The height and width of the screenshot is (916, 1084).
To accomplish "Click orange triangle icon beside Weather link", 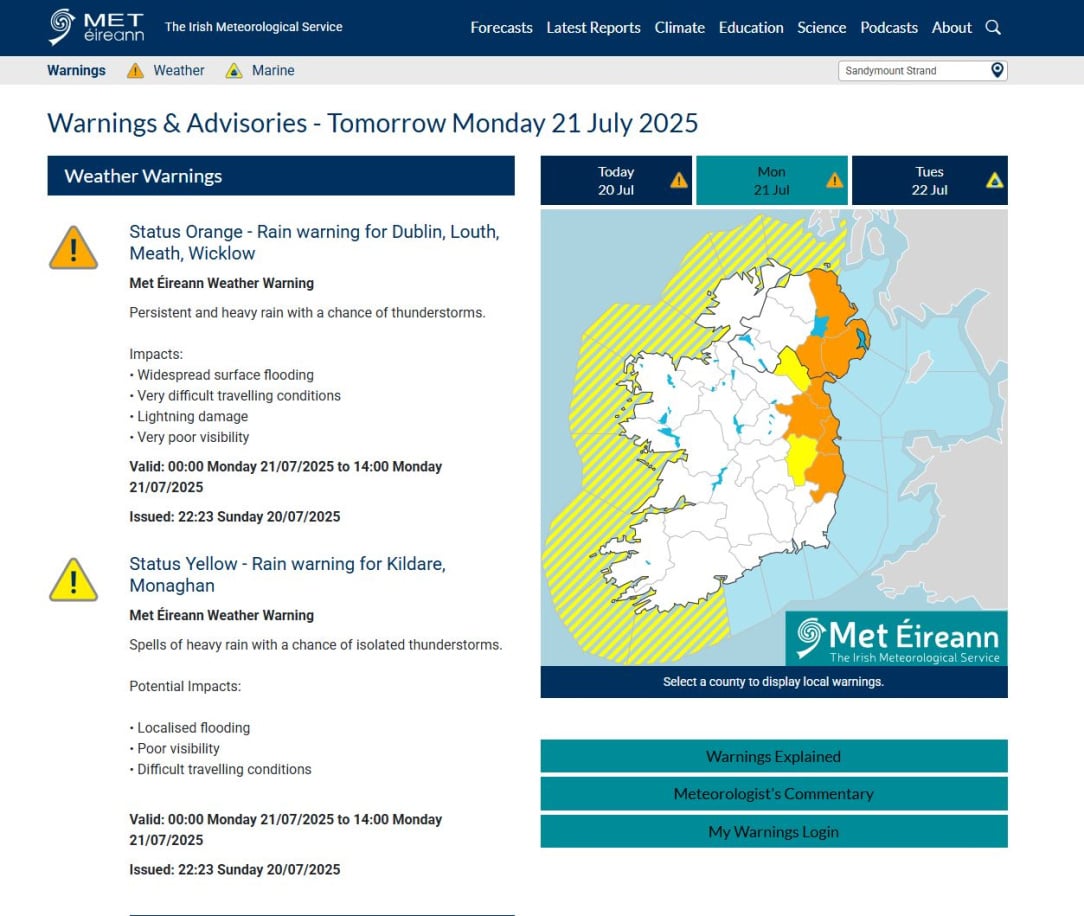I will (x=136, y=71).
